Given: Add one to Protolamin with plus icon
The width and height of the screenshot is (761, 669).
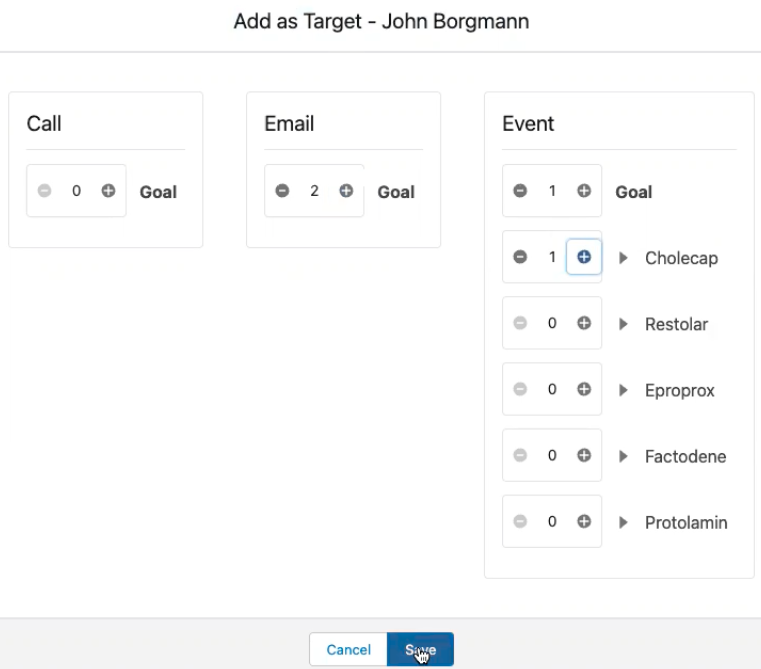Looking at the screenshot, I should [584, 521].
